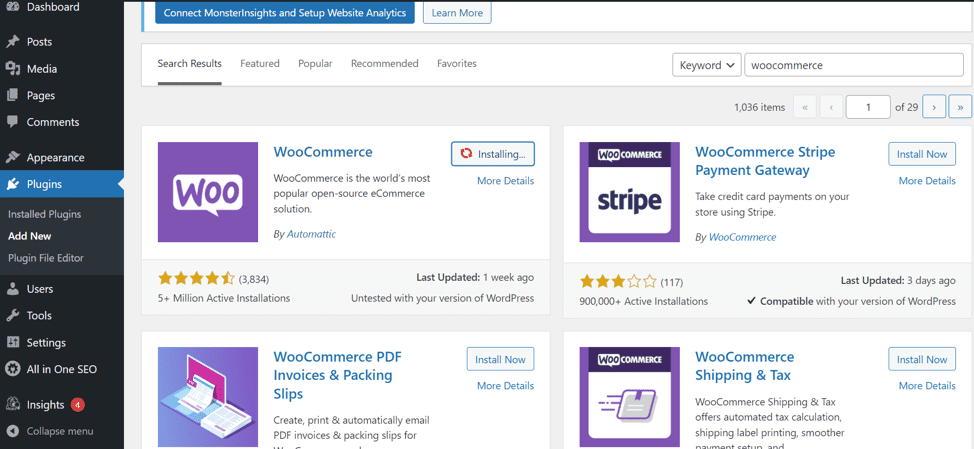
Task: Open More Details for Stripe Payment Gateway
Action: (x=927, y=181)
